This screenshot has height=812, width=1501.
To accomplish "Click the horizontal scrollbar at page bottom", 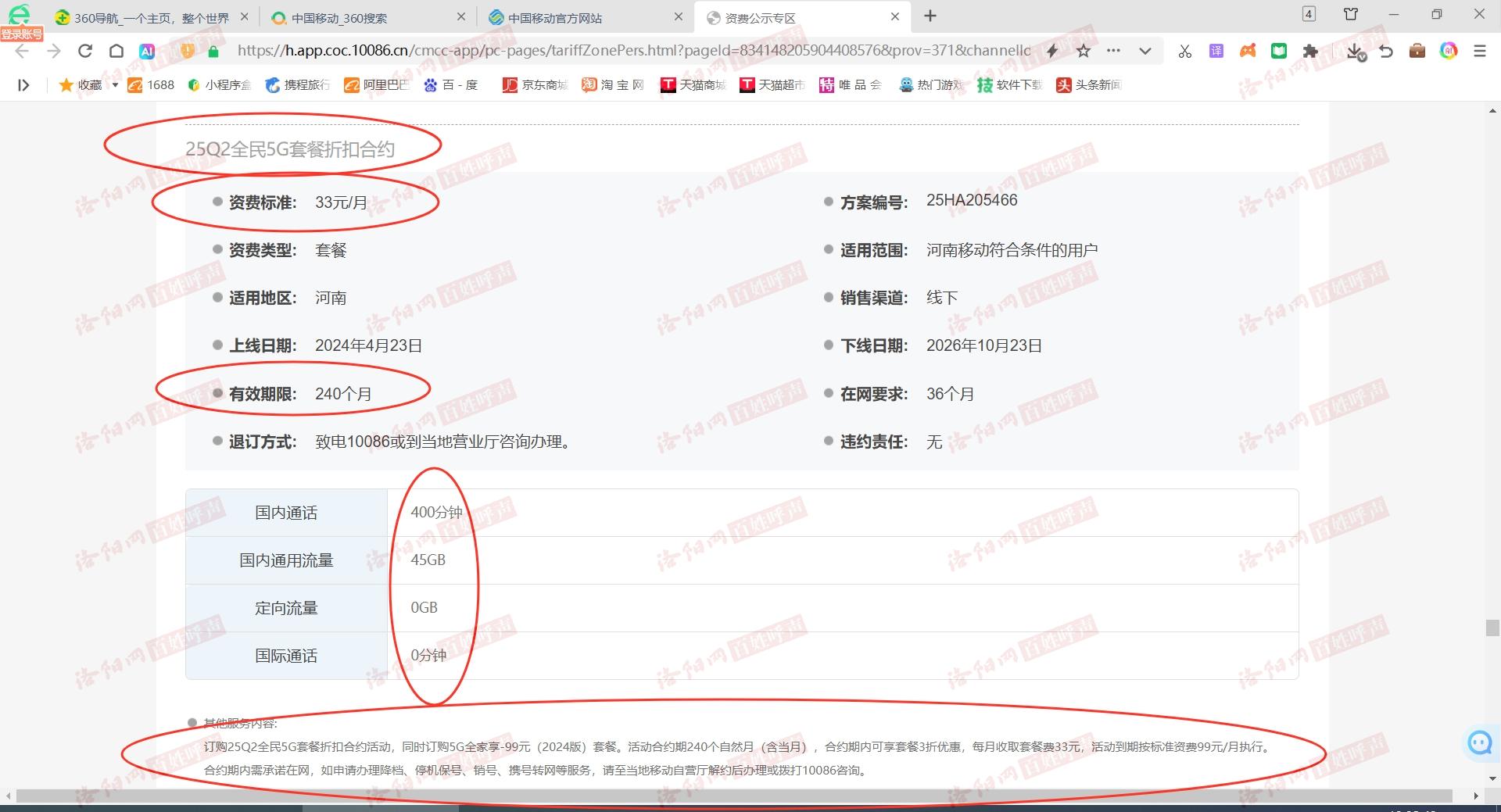I will pyautogui.click(x=733, y=796).
